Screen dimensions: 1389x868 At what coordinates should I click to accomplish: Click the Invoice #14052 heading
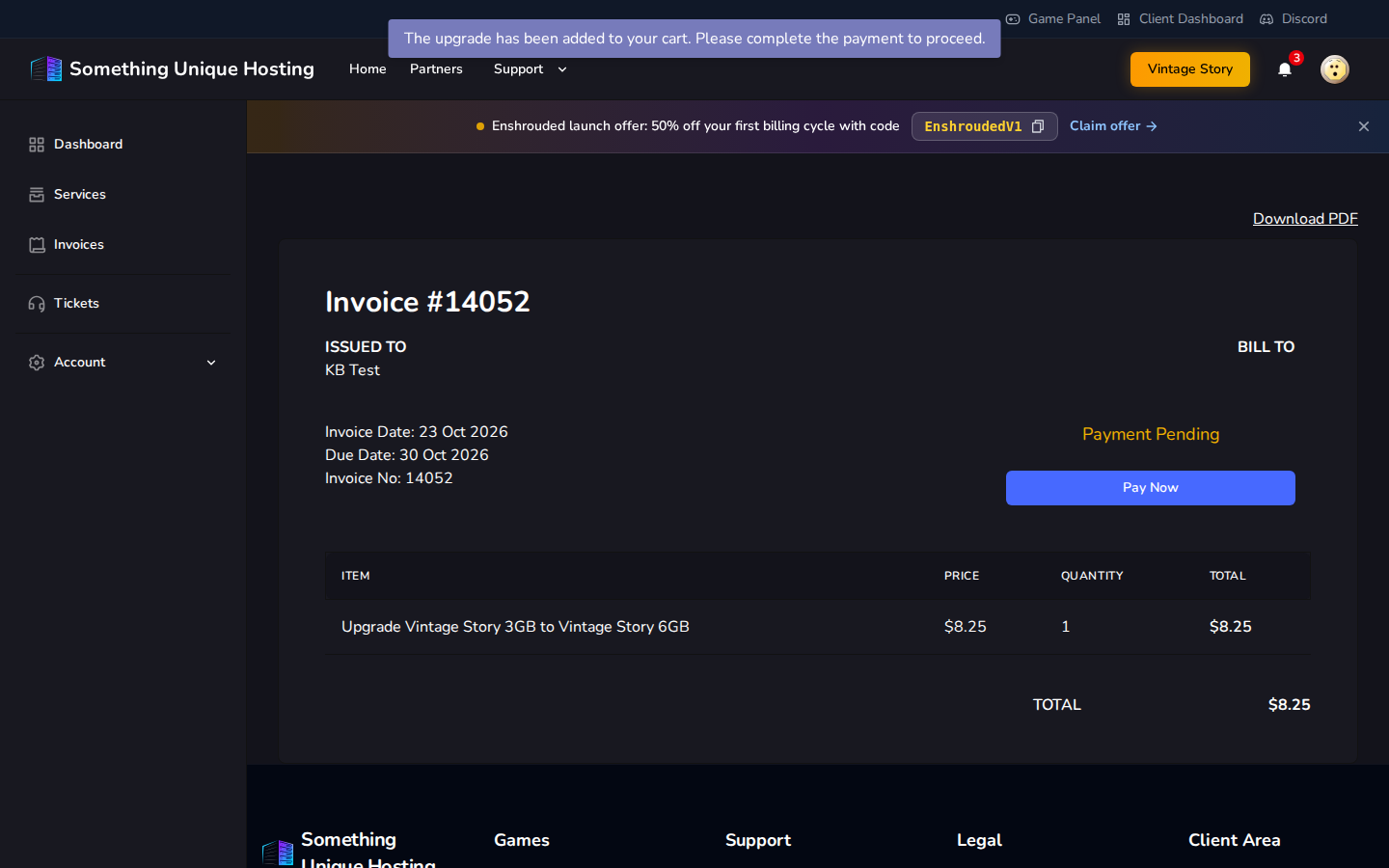point(427,302)
